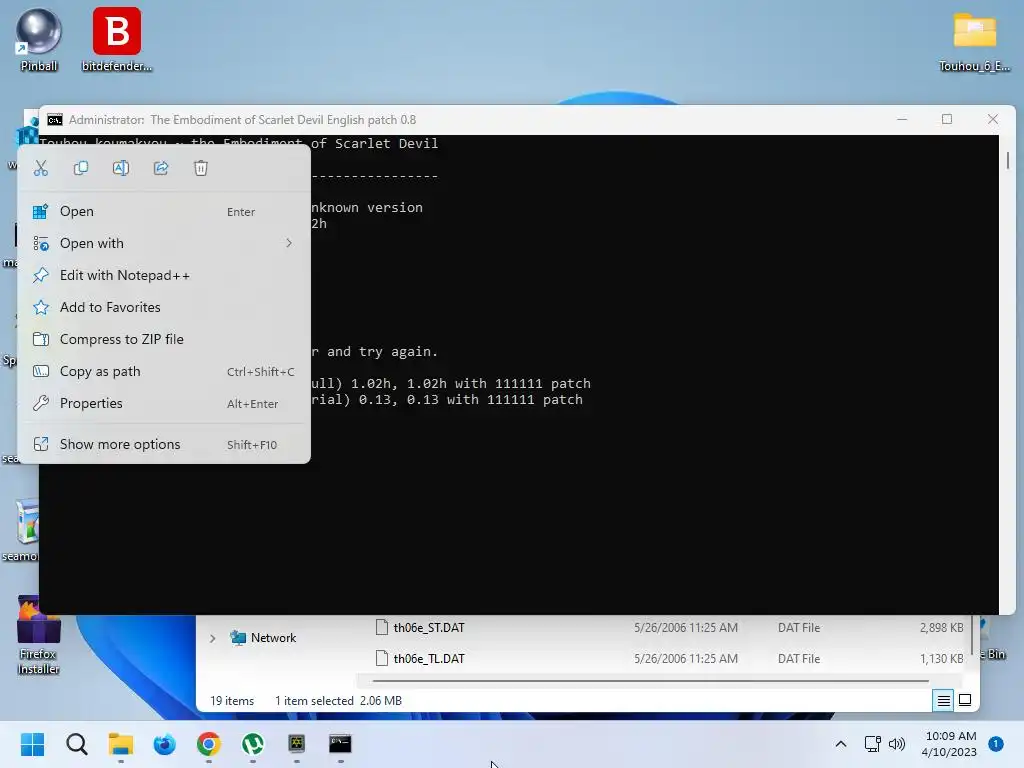Open File Explorer from the taskbar
This screenshot has width=1024, height=768.
click(x=121, y=744)
